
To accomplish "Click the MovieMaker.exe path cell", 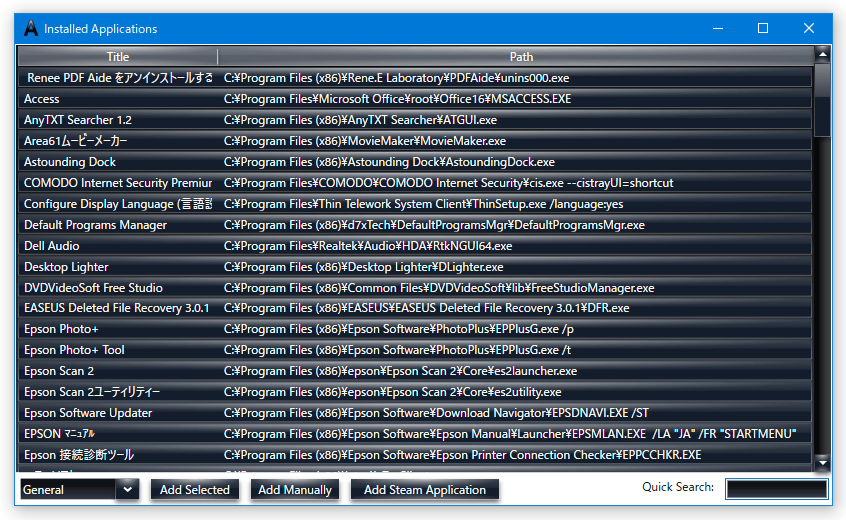I will [x=365, y=141].
